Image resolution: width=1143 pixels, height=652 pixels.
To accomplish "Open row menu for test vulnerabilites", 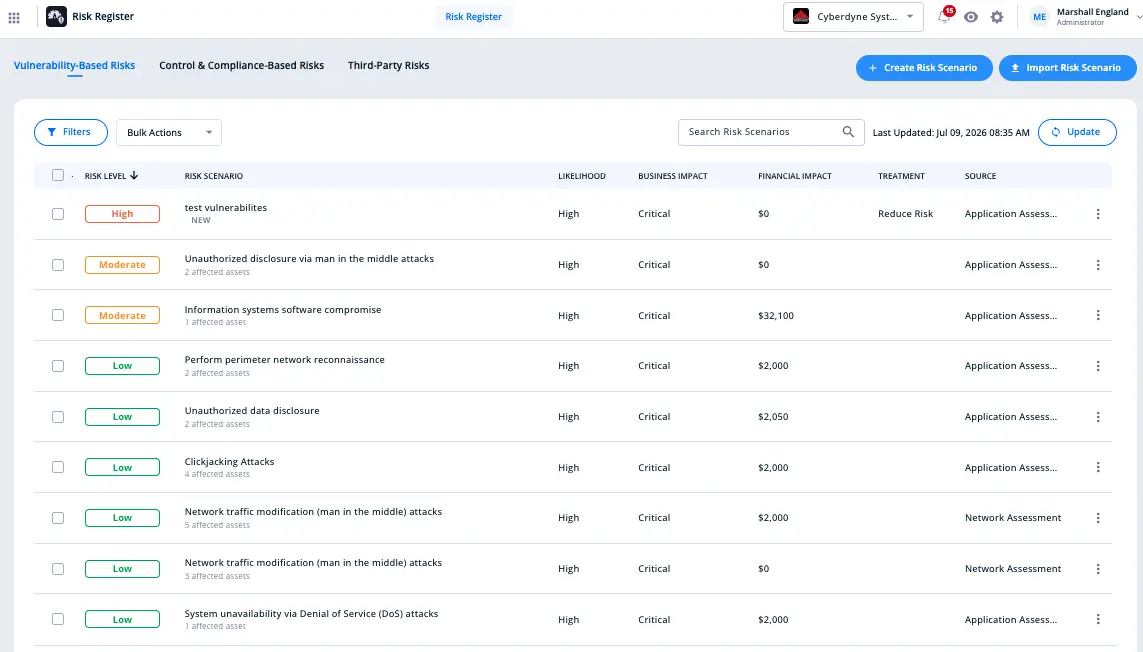I will point(1098,214).
